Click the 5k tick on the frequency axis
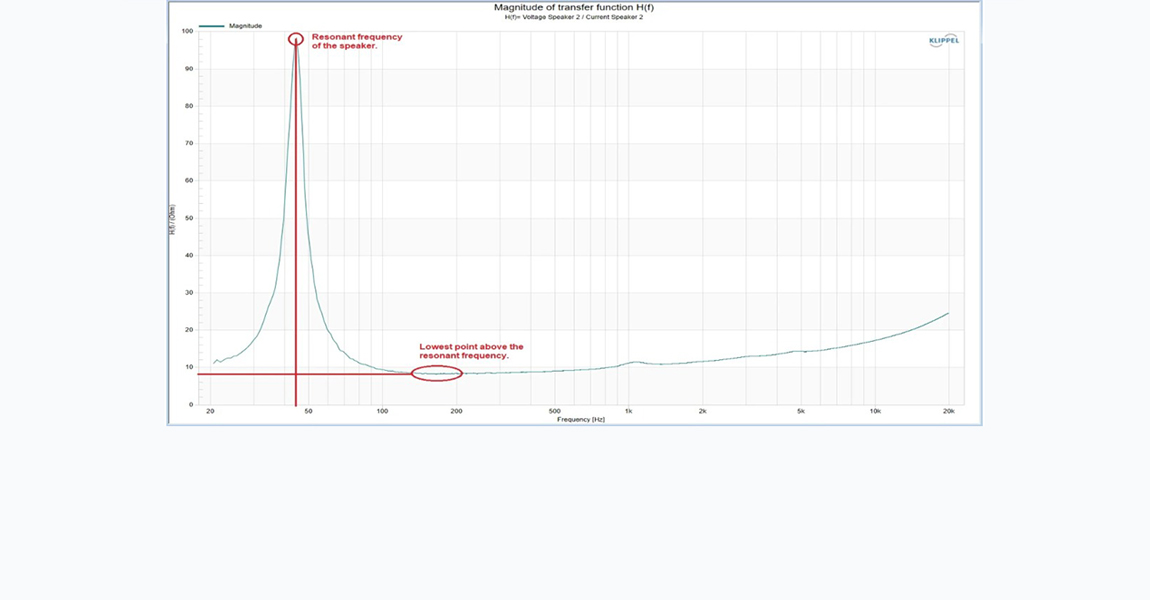1150x600 pixels. pos(801,411)
